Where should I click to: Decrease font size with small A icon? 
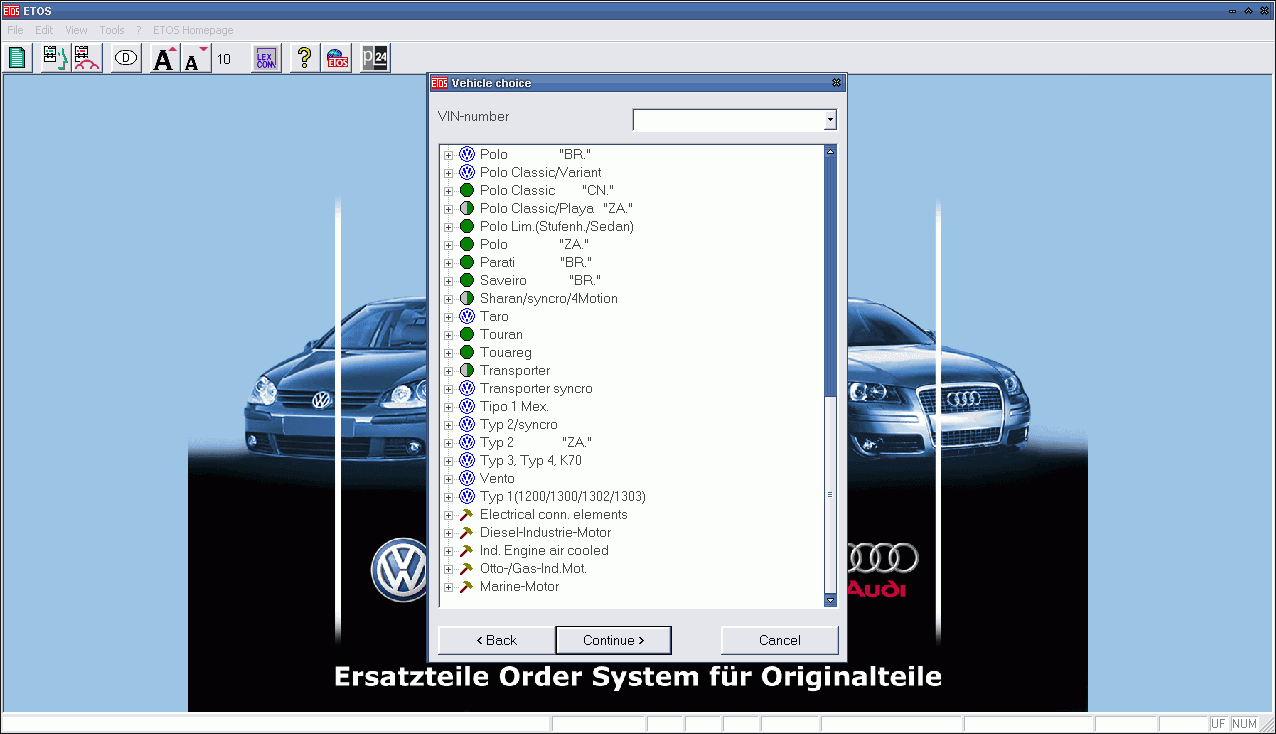196,58
